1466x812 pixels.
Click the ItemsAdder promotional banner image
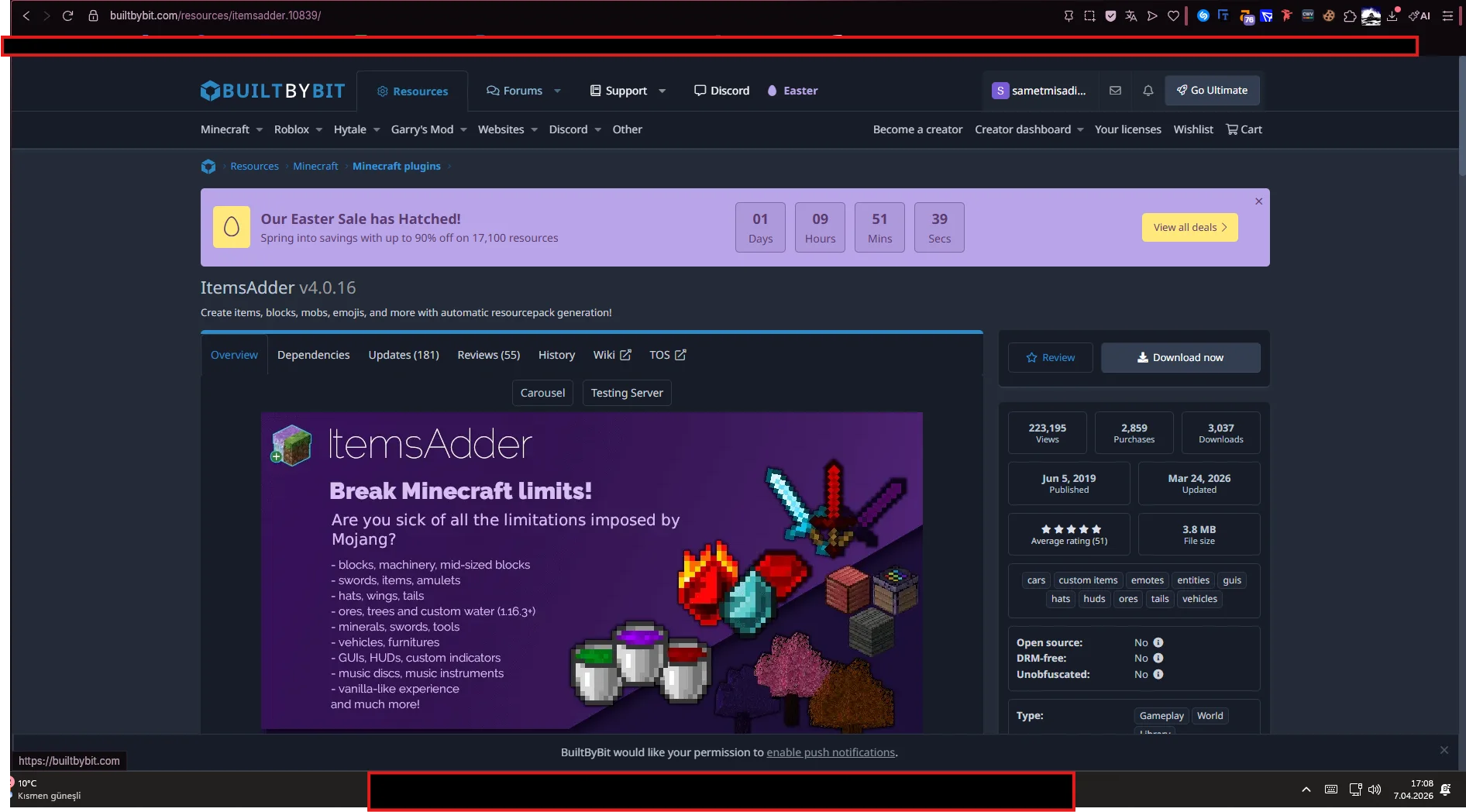(x=592, y=572)
